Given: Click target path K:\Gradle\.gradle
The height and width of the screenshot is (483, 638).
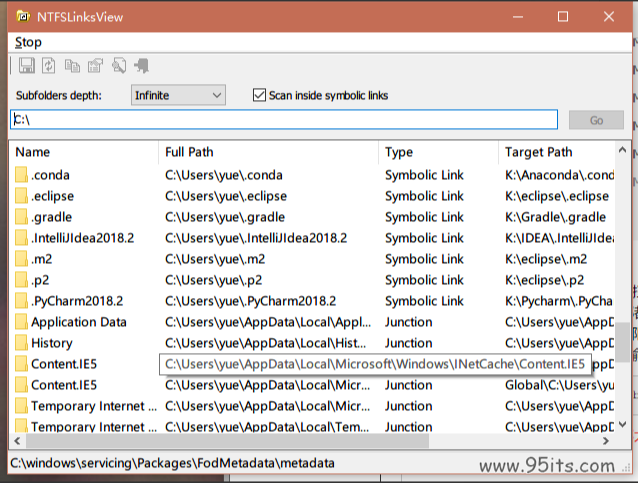Looking at the screenshot, I should coord(555,217).
